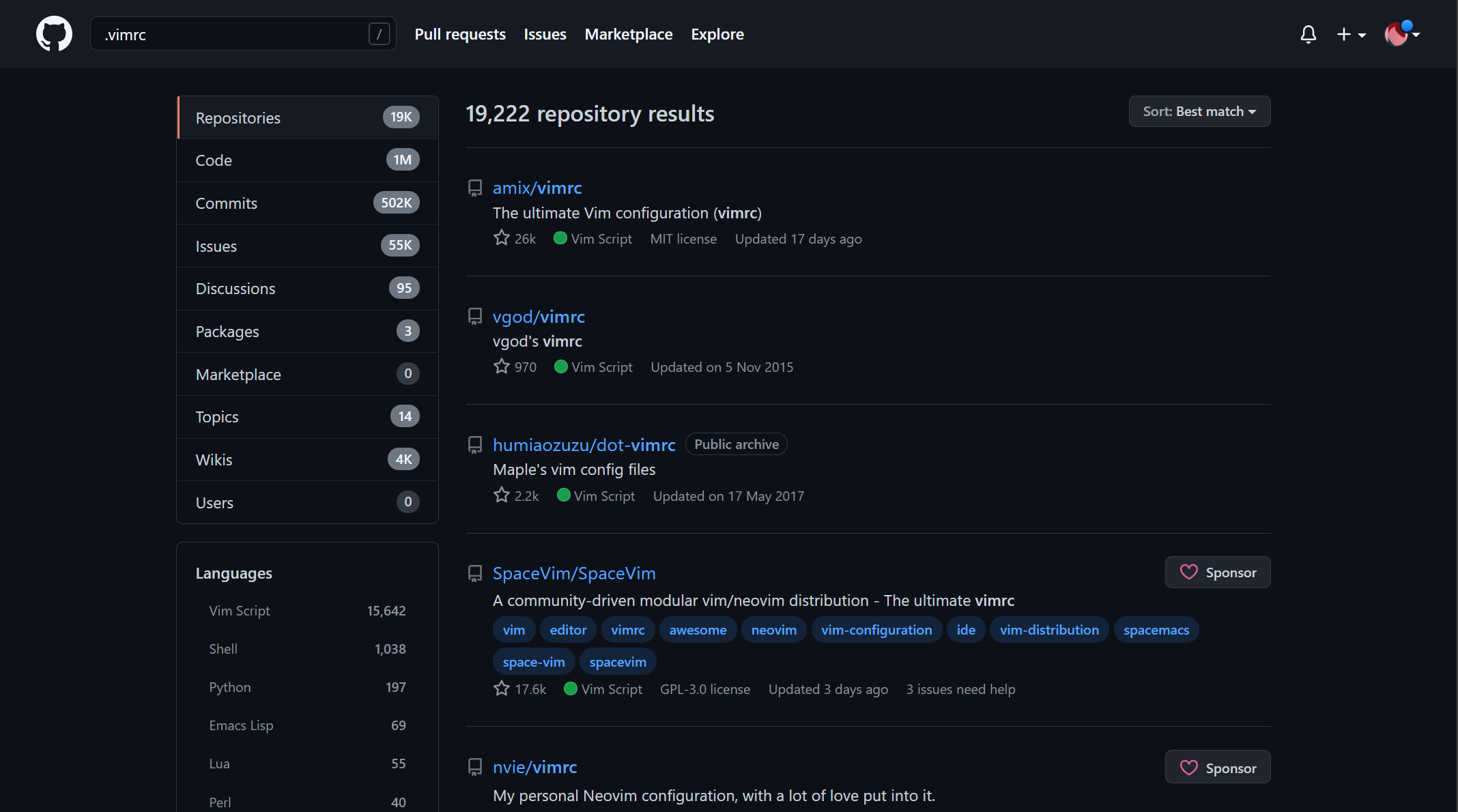1458x812 pixels.
Task: Focus the .vimrc search field
Action: point(232,34)
